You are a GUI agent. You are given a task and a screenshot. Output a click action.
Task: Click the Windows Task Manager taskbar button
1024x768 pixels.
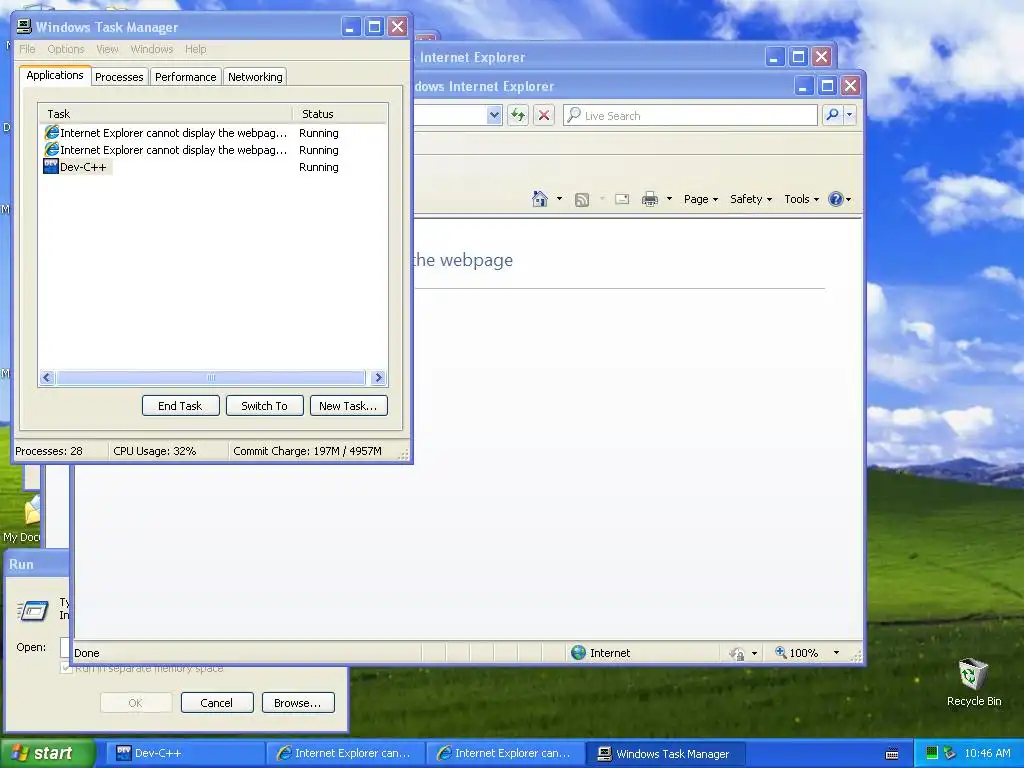pyautogui.click(x=665, y=754)
